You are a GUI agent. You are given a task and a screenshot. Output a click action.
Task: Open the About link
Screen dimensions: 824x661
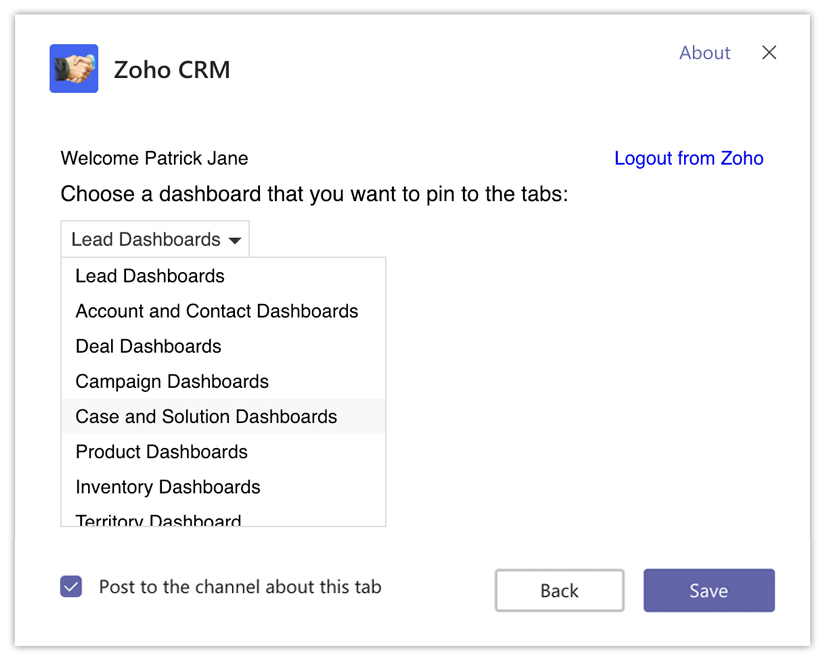coord(705,53)
